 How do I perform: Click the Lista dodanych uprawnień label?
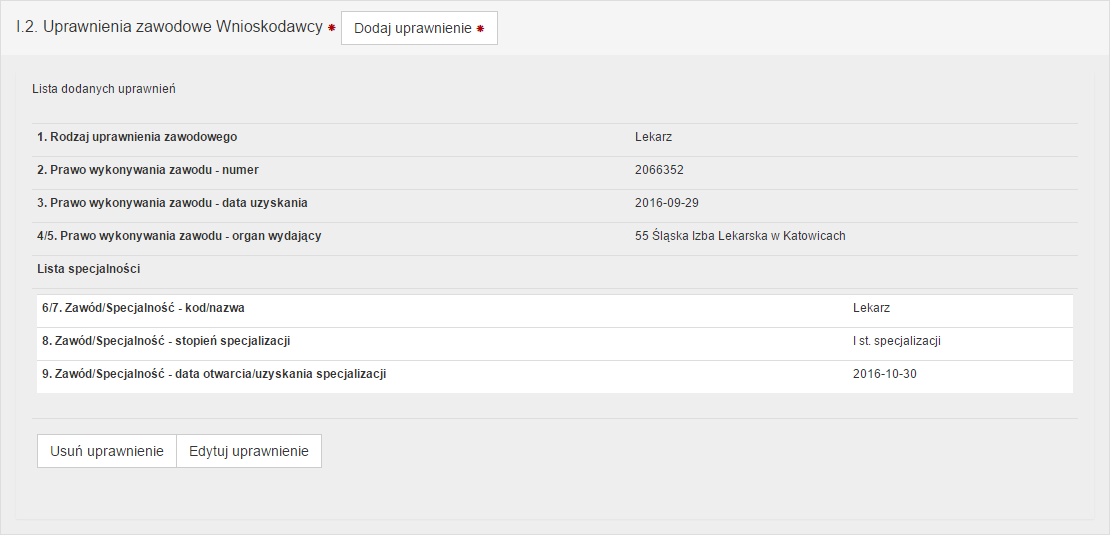point(104,89)
